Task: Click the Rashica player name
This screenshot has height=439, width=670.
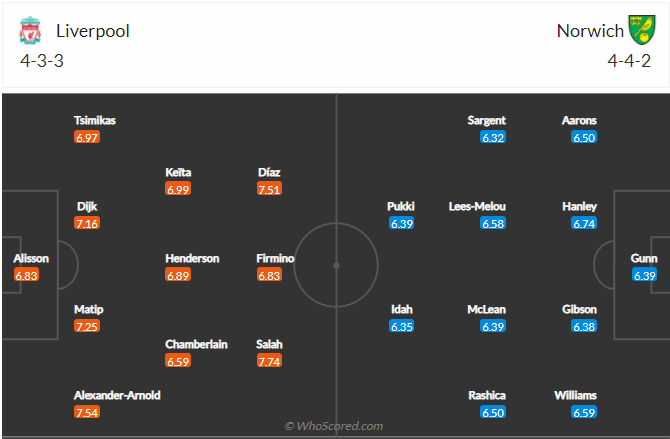Action: (486, 395)
